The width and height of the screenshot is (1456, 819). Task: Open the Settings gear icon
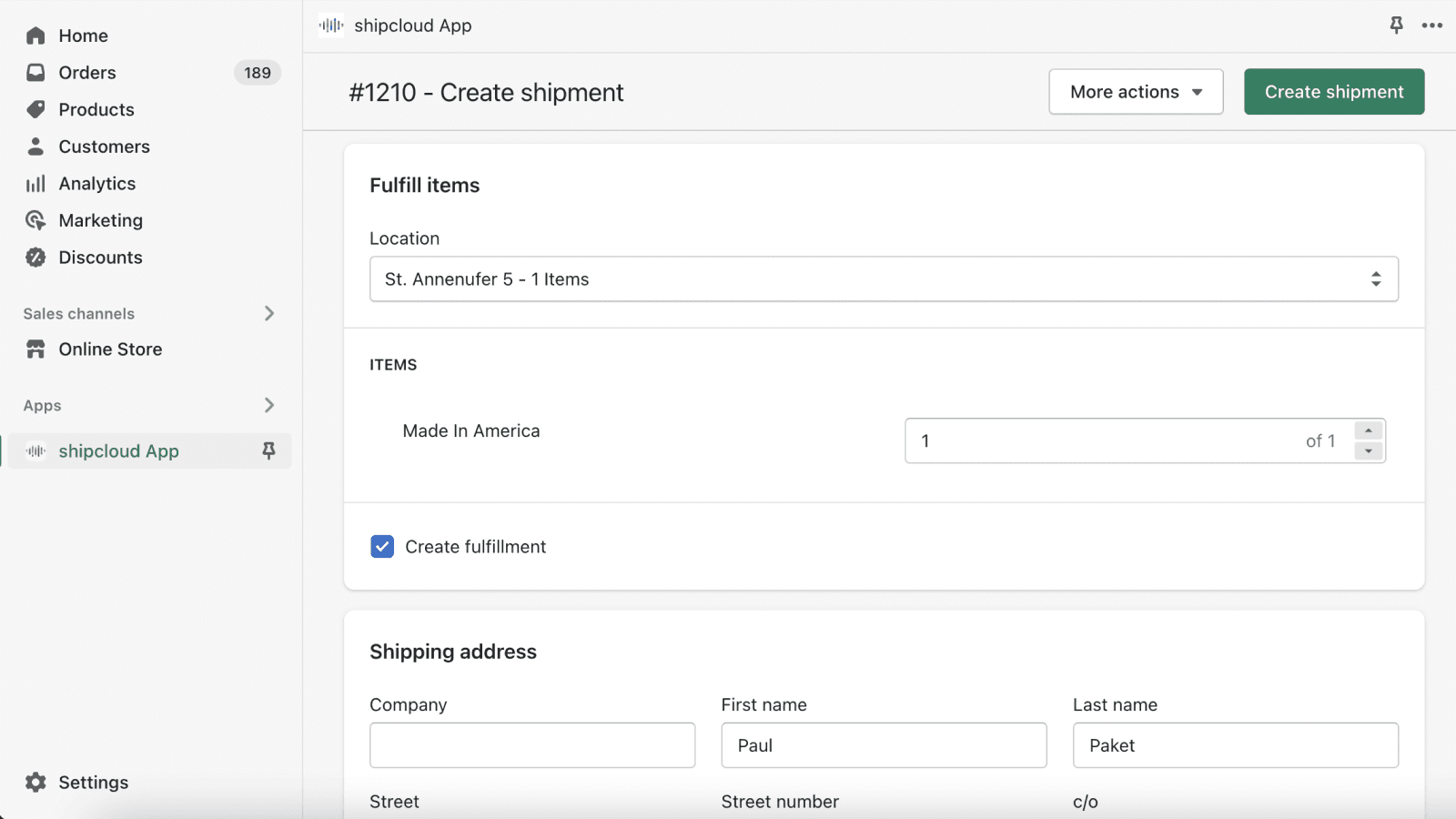35,782
